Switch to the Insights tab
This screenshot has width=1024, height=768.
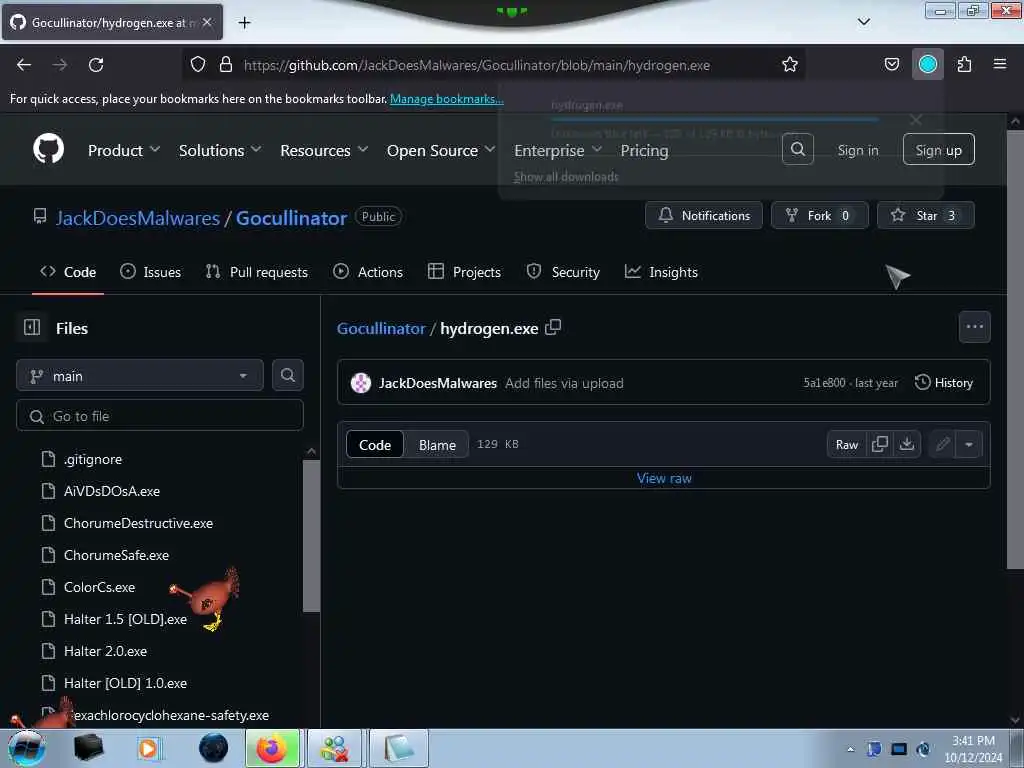tap(661, 272)
